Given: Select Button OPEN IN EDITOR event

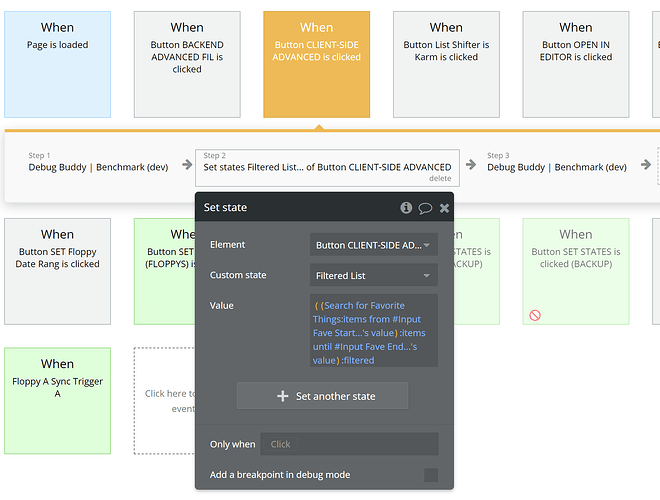Looking at the screenshot, I should coord(576,62).
